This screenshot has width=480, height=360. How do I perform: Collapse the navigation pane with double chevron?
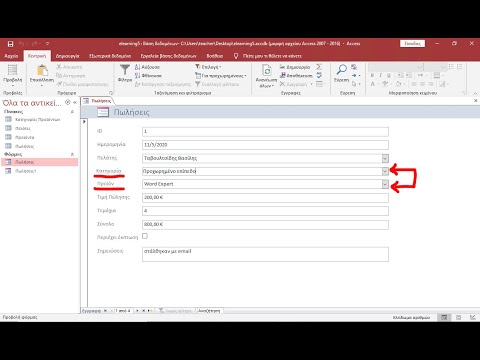(75, 103)
